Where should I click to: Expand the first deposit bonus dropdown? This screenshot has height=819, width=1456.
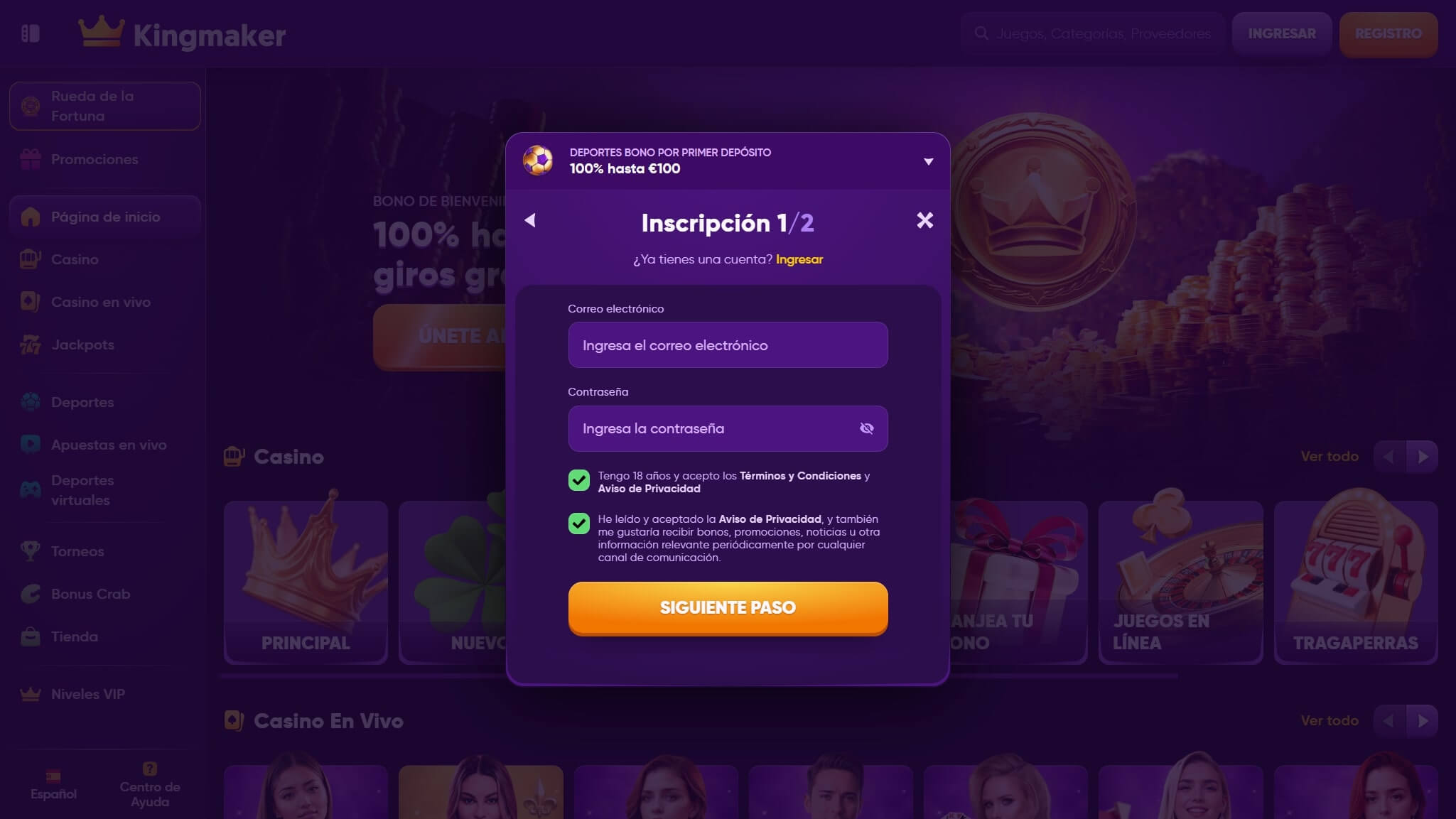(928, 161)
